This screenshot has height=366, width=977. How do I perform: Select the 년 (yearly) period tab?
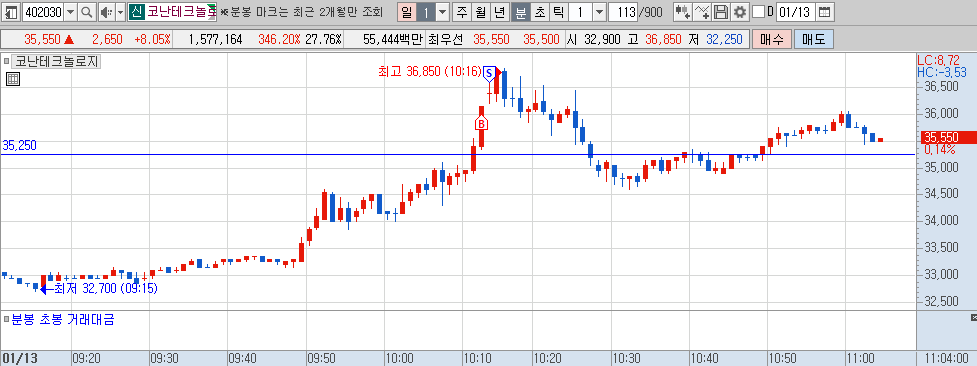(x=500, y=12)
